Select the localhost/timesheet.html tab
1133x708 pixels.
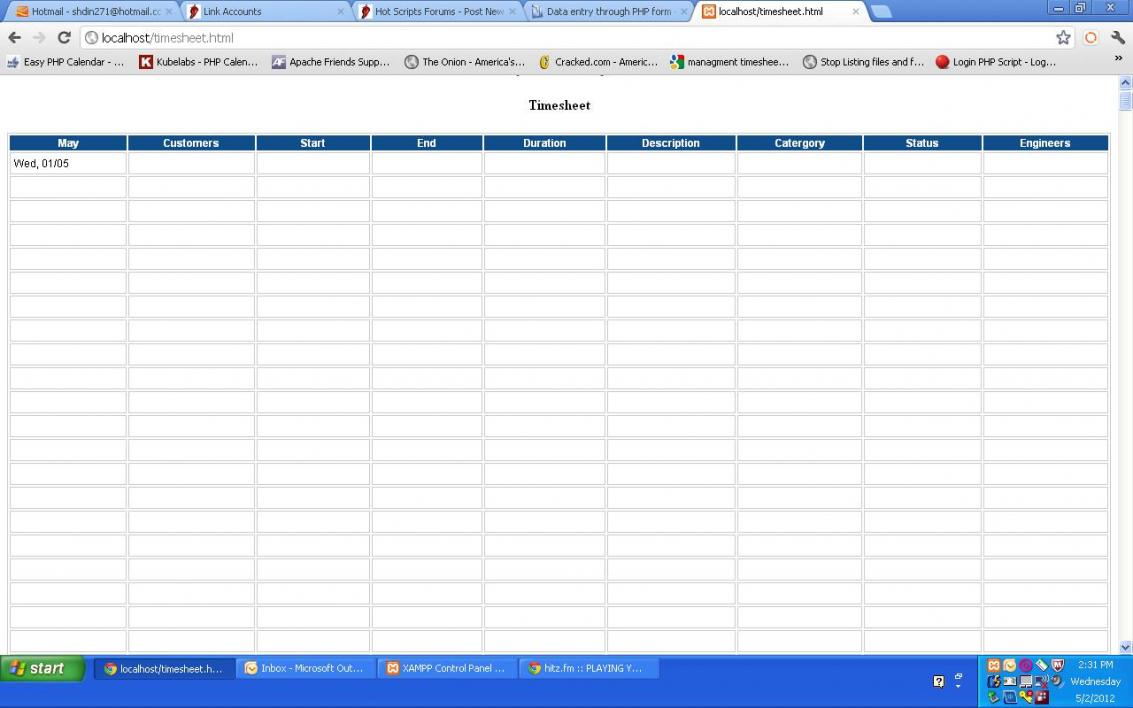(782, 12)
